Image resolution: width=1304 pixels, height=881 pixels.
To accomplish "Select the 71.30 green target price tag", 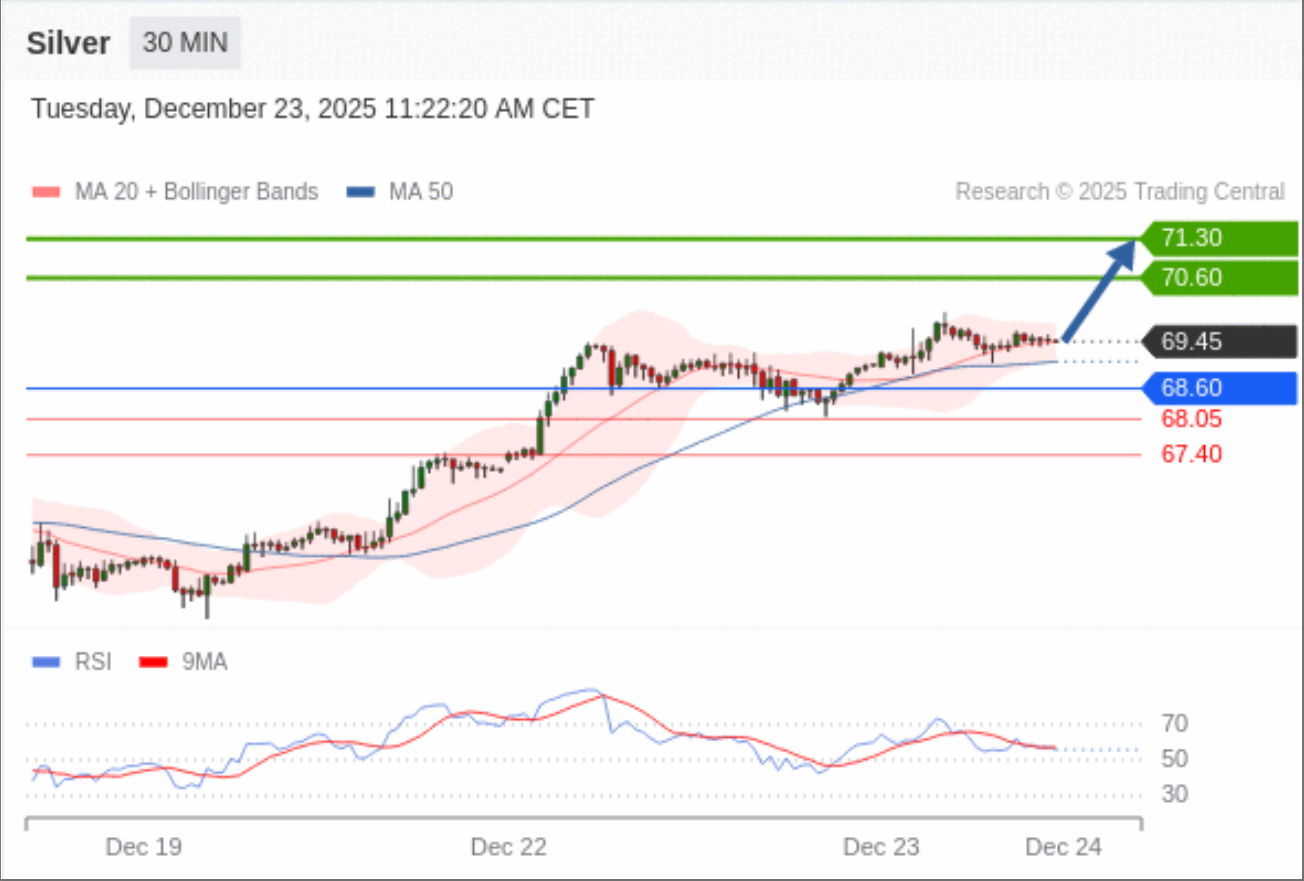I will tap(1222, 238).
